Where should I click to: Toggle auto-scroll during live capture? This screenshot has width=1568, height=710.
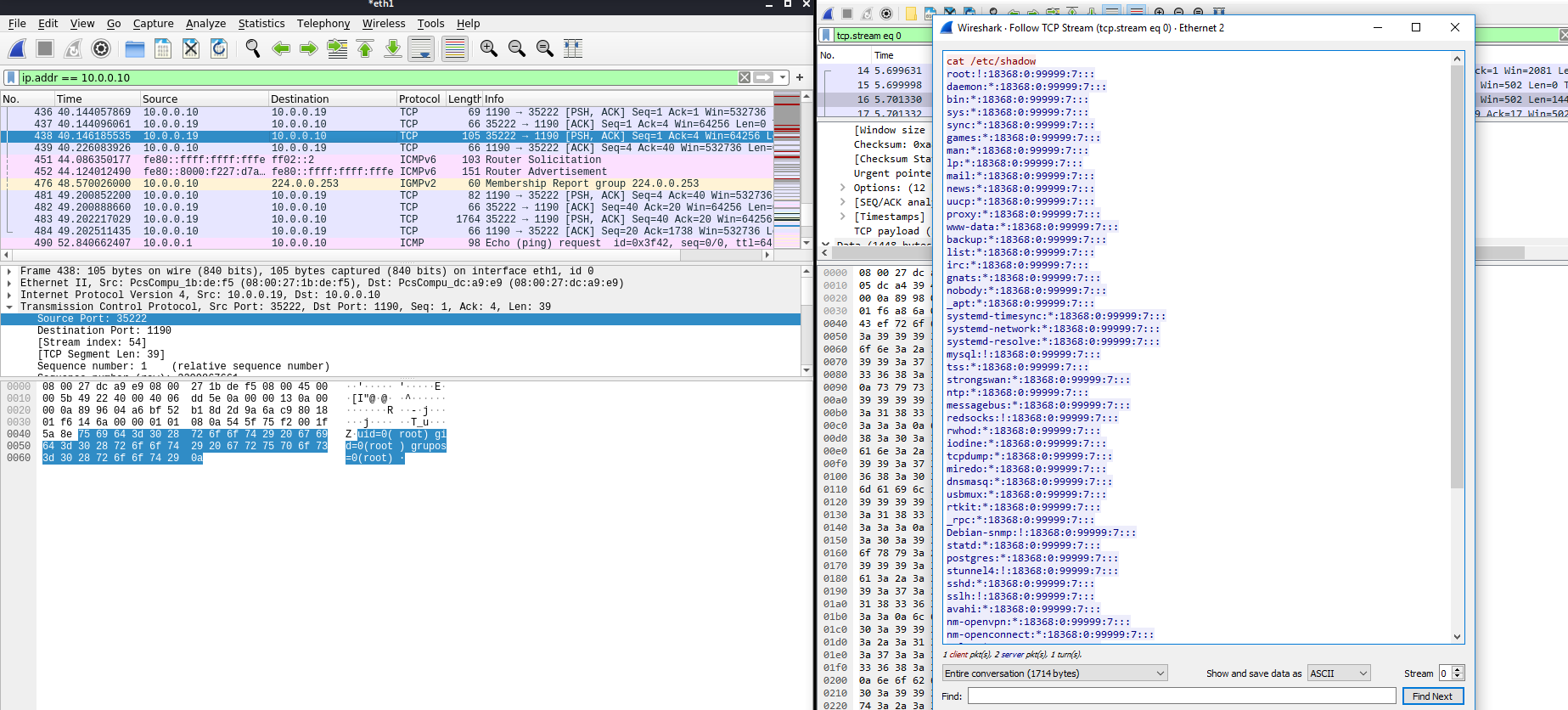click(x=421, y=49)
